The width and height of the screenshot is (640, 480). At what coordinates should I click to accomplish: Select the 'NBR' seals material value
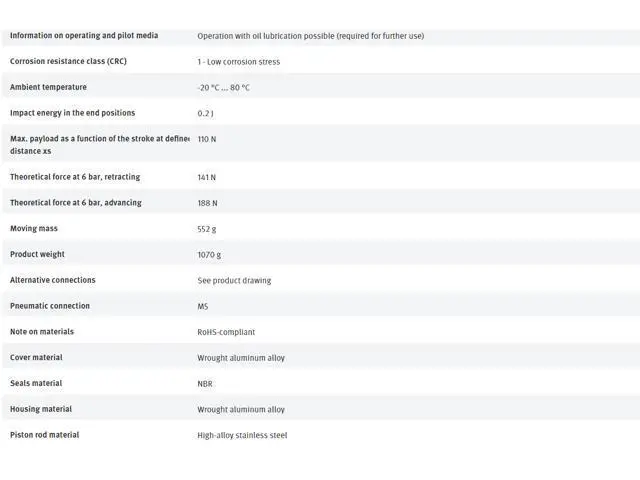[x=205, y=384]
